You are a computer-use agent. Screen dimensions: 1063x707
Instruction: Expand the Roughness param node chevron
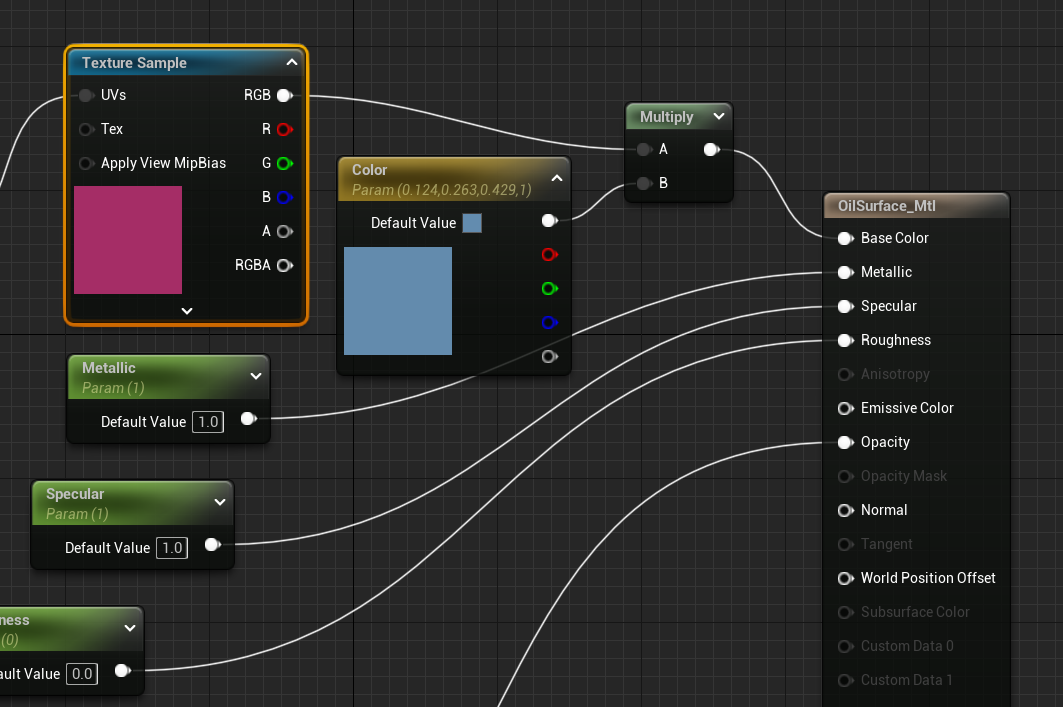point(129,628)
